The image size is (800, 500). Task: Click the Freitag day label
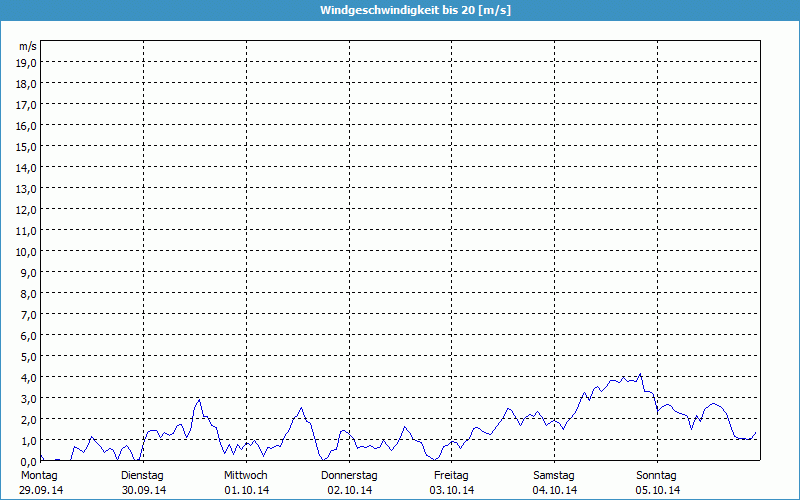pos(451,475)
